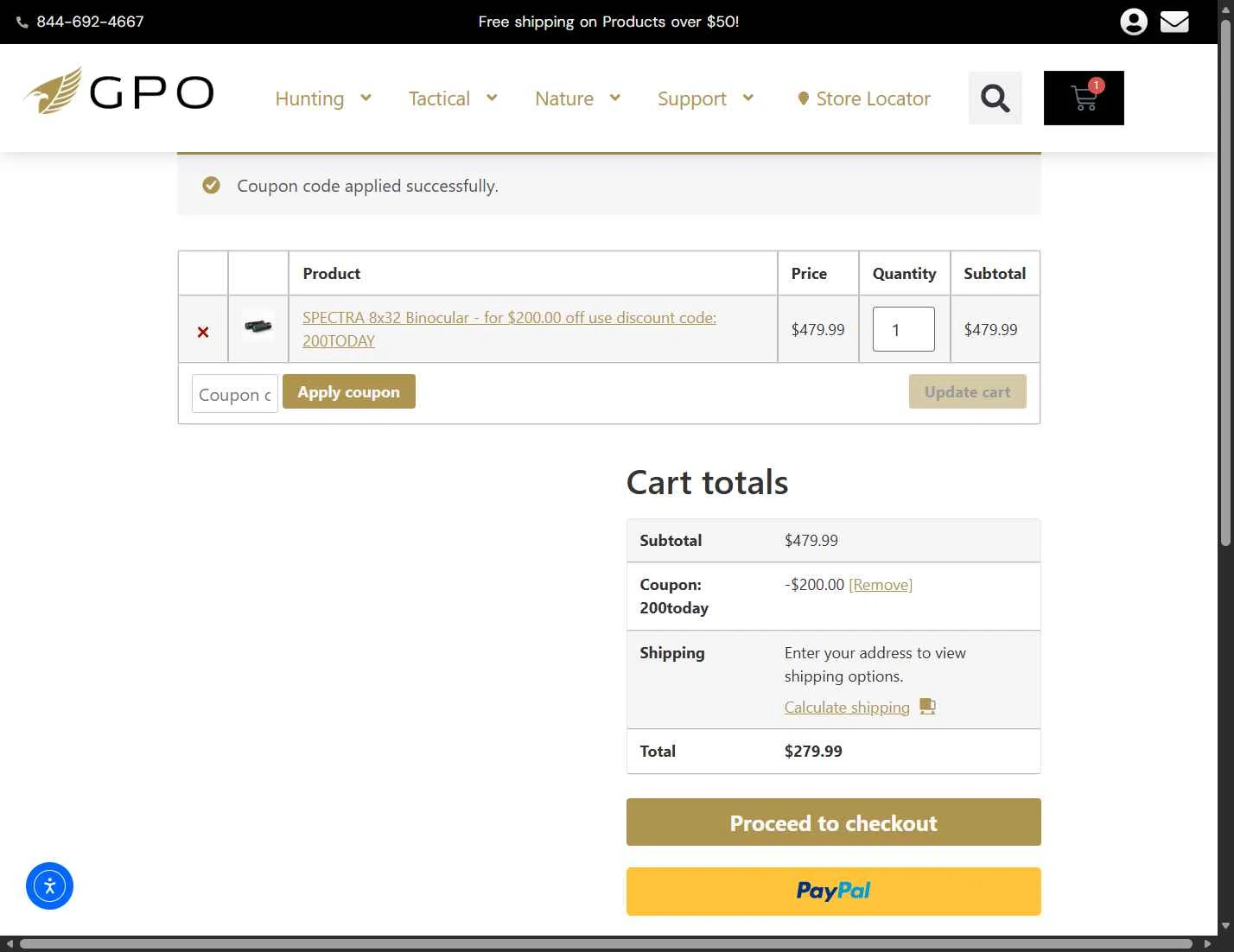The image size is (1234, 952).
Task: Click the scroll right arrow
Action: [1208, 943]
